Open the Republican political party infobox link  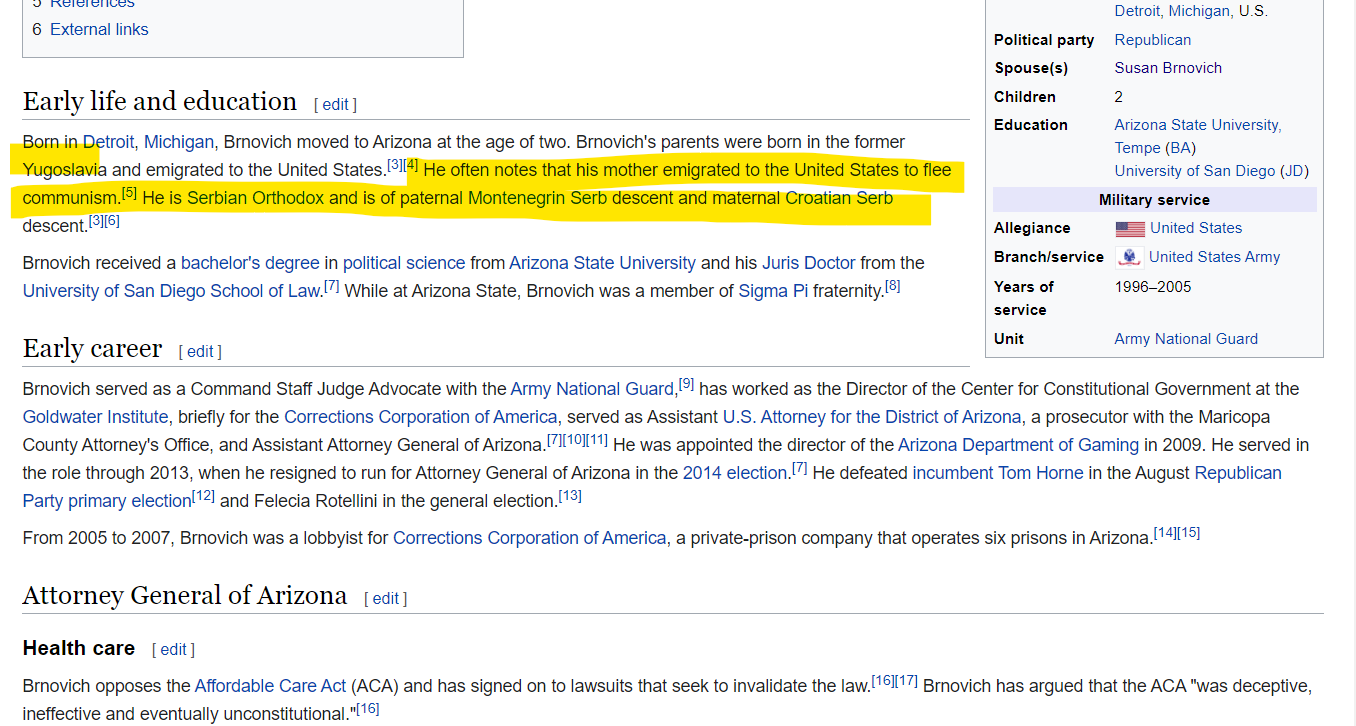[x=1153, y=40]
